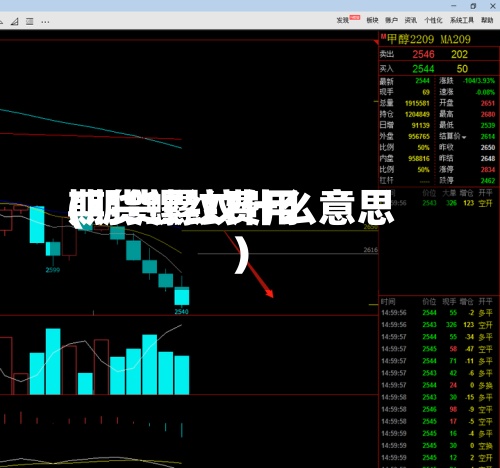Image resolution: width=500 pixels, height=468 pixels.
Task: Open the 账户 menu
Action: click(391, 21)
